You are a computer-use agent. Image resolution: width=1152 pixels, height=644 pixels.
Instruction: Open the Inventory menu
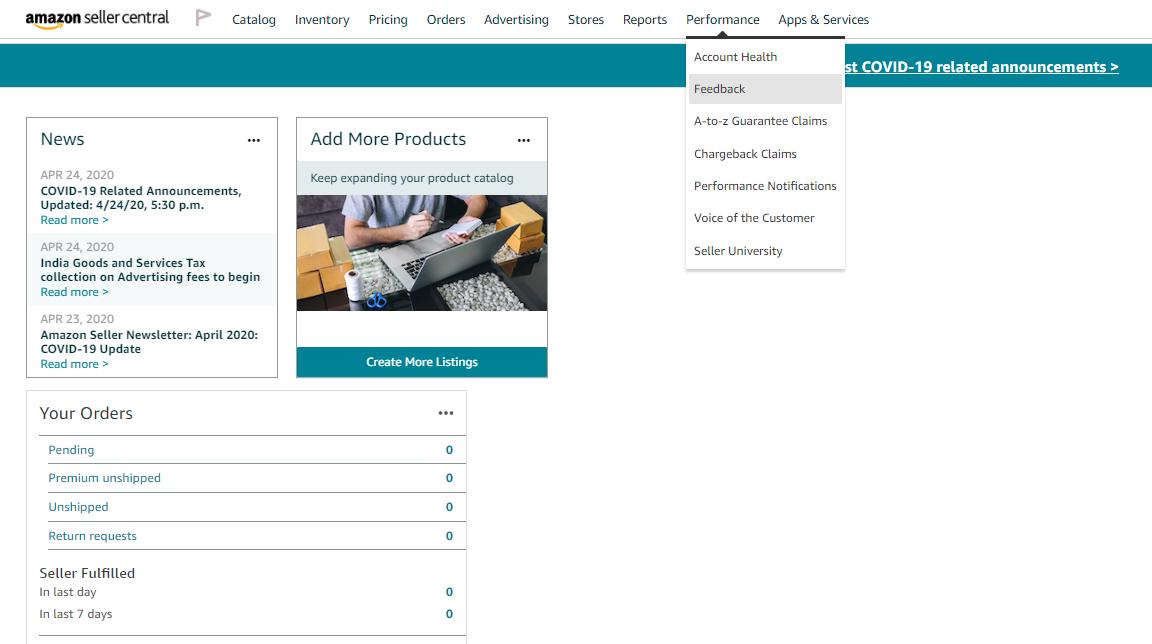(x=322, y=20)
